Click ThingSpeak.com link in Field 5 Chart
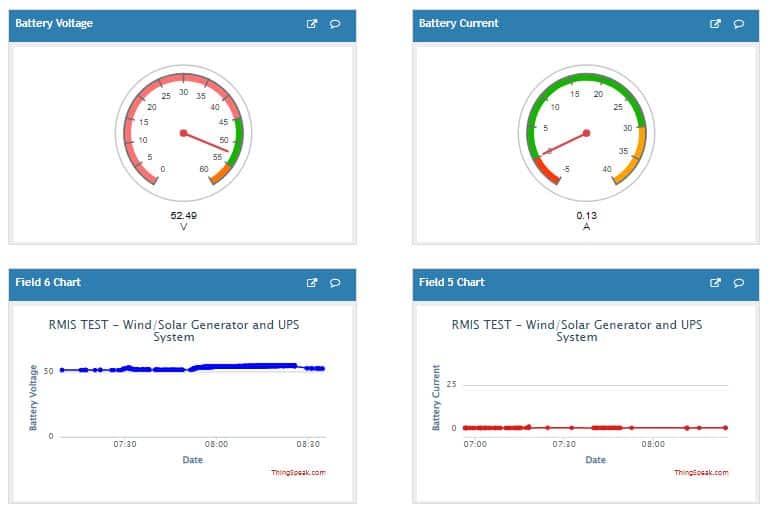770x515 pixels. tap(701, 473)
